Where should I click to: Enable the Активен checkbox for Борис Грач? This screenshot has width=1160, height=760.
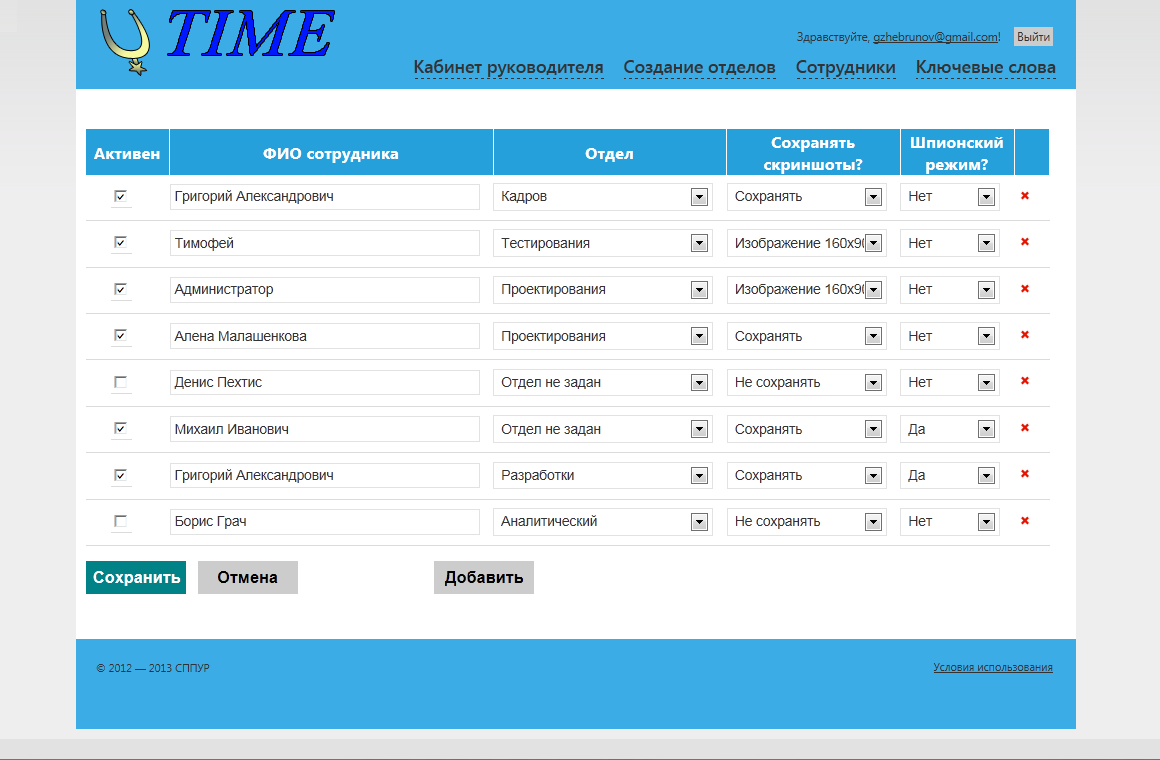(120, 521)
